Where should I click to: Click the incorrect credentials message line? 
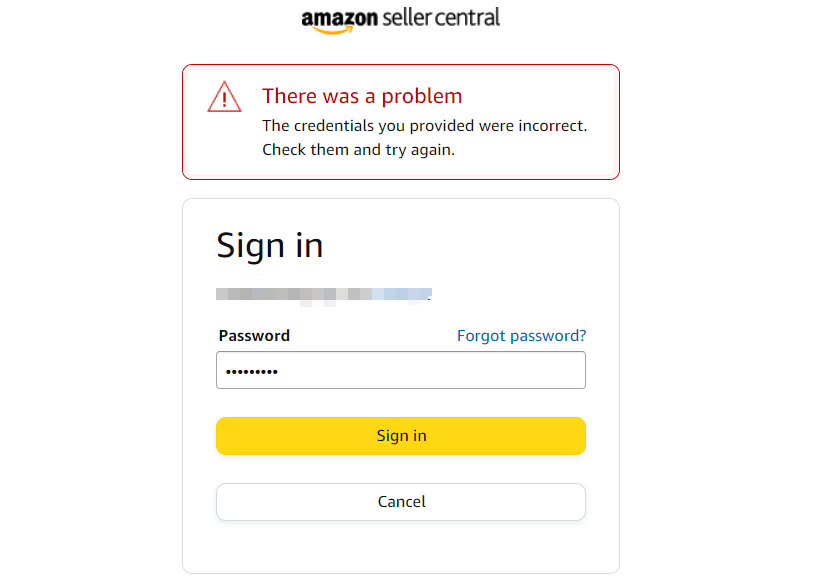click(x=424, y=126)
